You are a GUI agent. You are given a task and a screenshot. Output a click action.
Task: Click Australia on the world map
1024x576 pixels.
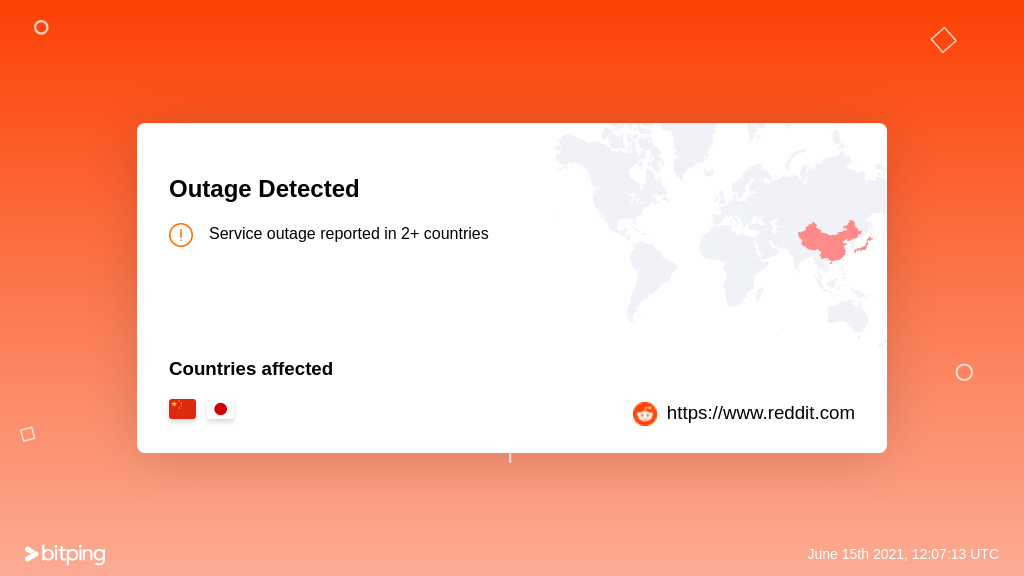pos(848,313)
